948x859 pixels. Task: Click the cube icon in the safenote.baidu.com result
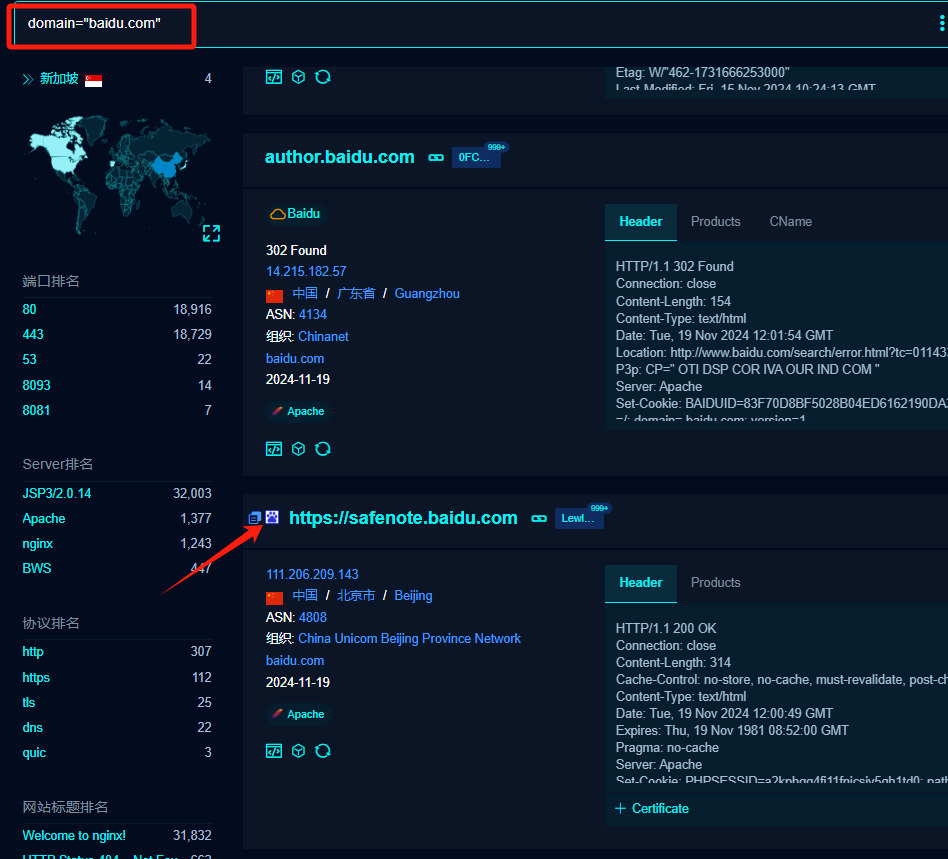[298, 751]
